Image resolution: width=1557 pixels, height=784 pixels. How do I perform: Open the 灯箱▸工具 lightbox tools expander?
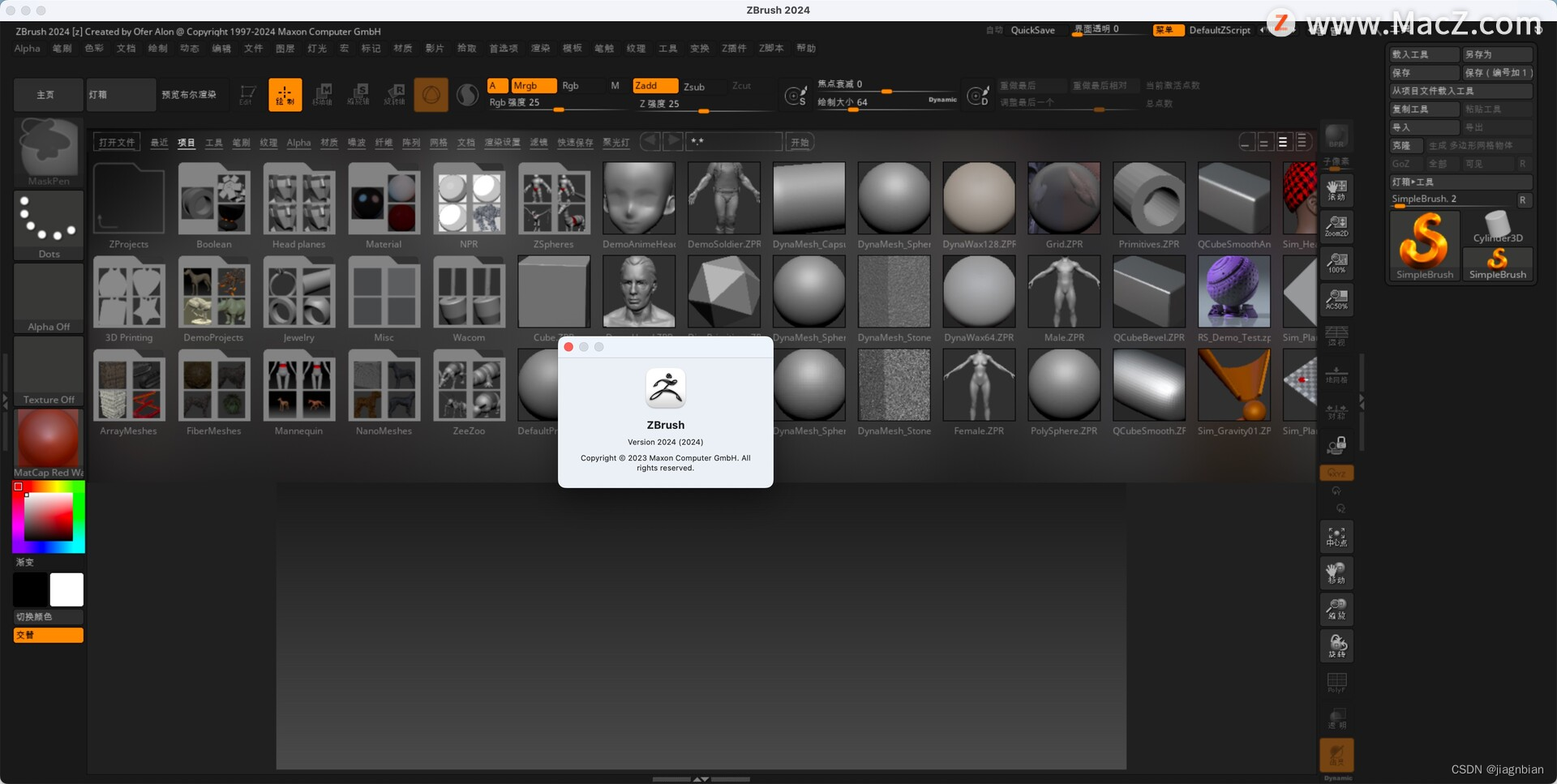(1460, 182)
